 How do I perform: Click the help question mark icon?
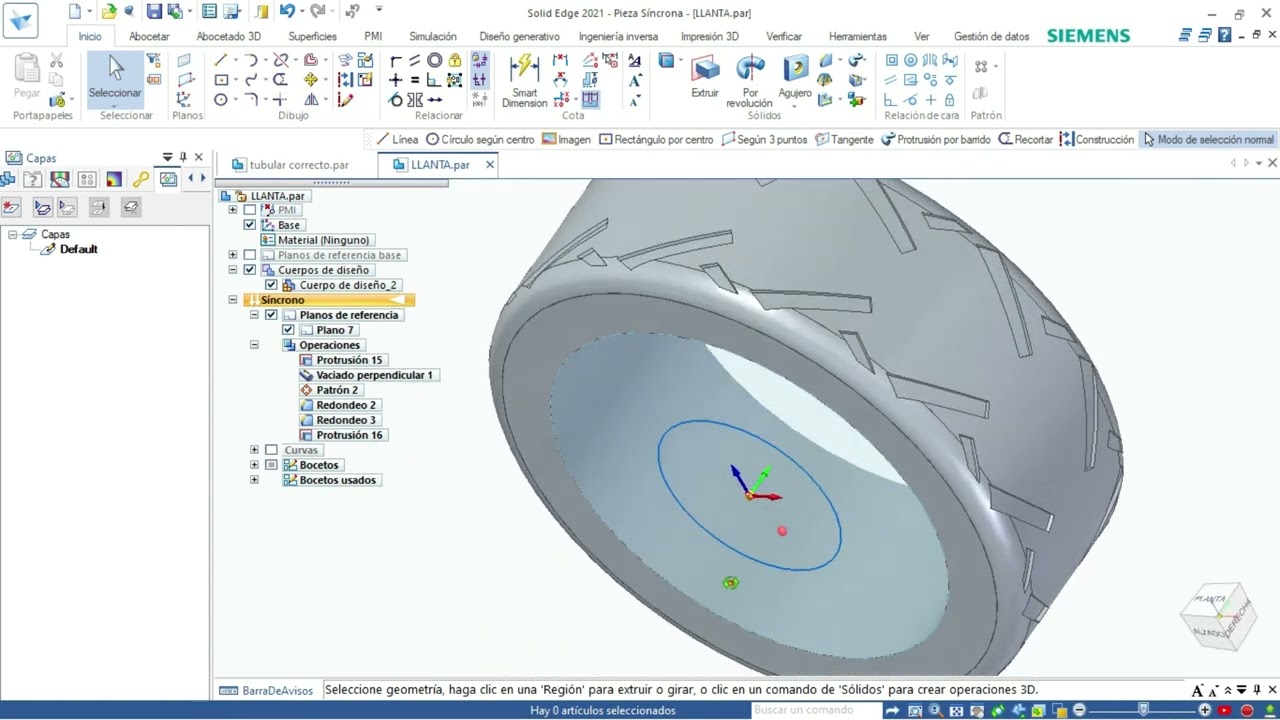[x=1224, y=35]
